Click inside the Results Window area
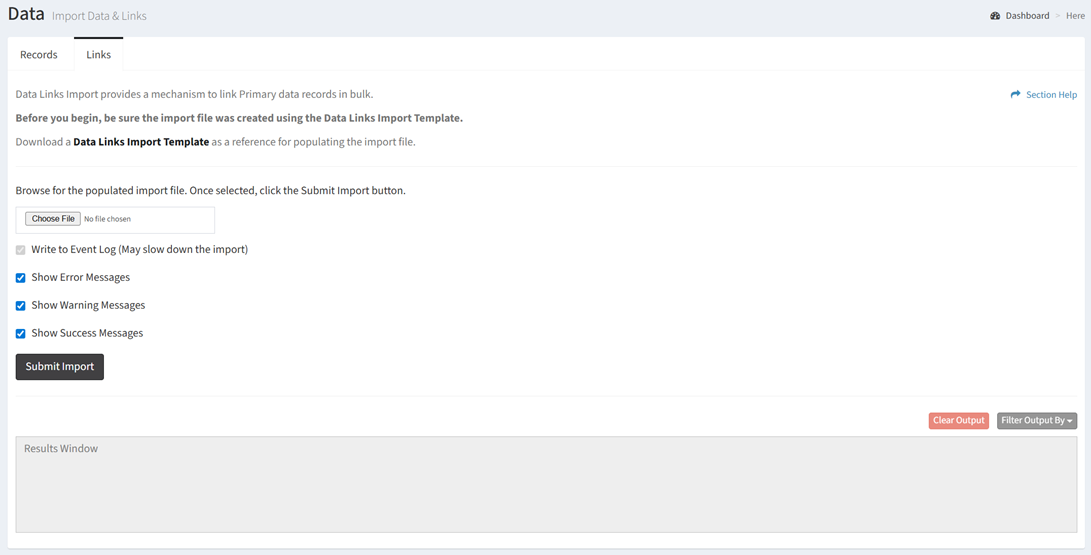 pos(546,485)
